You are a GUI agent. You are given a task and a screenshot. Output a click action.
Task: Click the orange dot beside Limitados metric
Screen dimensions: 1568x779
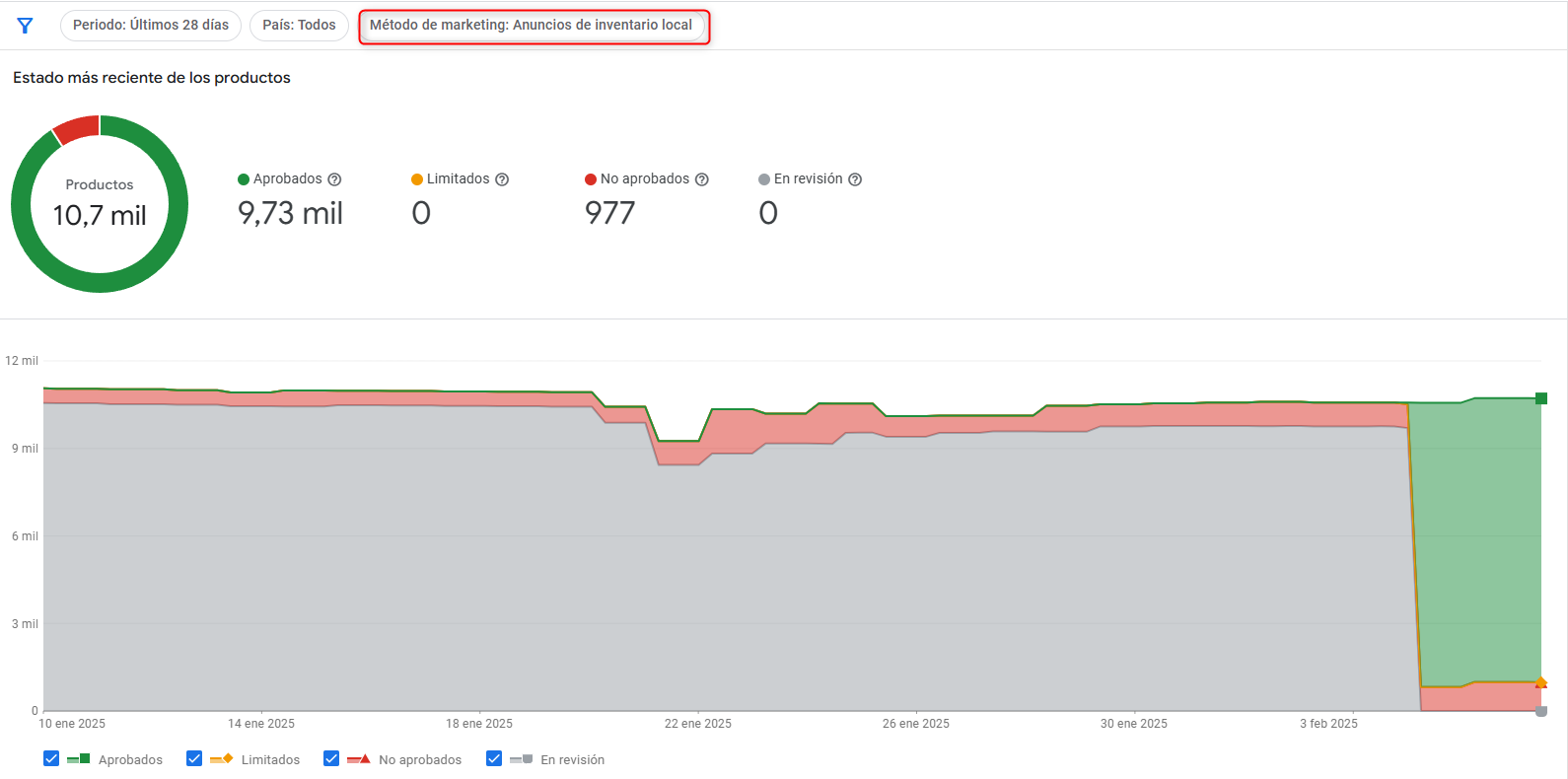pyautogui.click(x=417, y=179)
